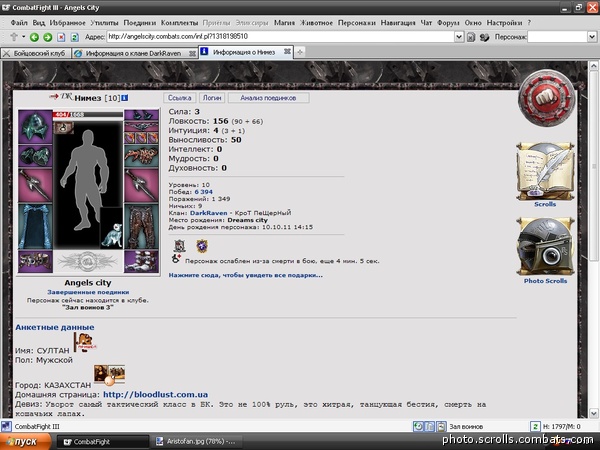Switch to the Бойцовский клуб tab
The width and height of the screenshot is (600, 450).
(x=36, y=53)
